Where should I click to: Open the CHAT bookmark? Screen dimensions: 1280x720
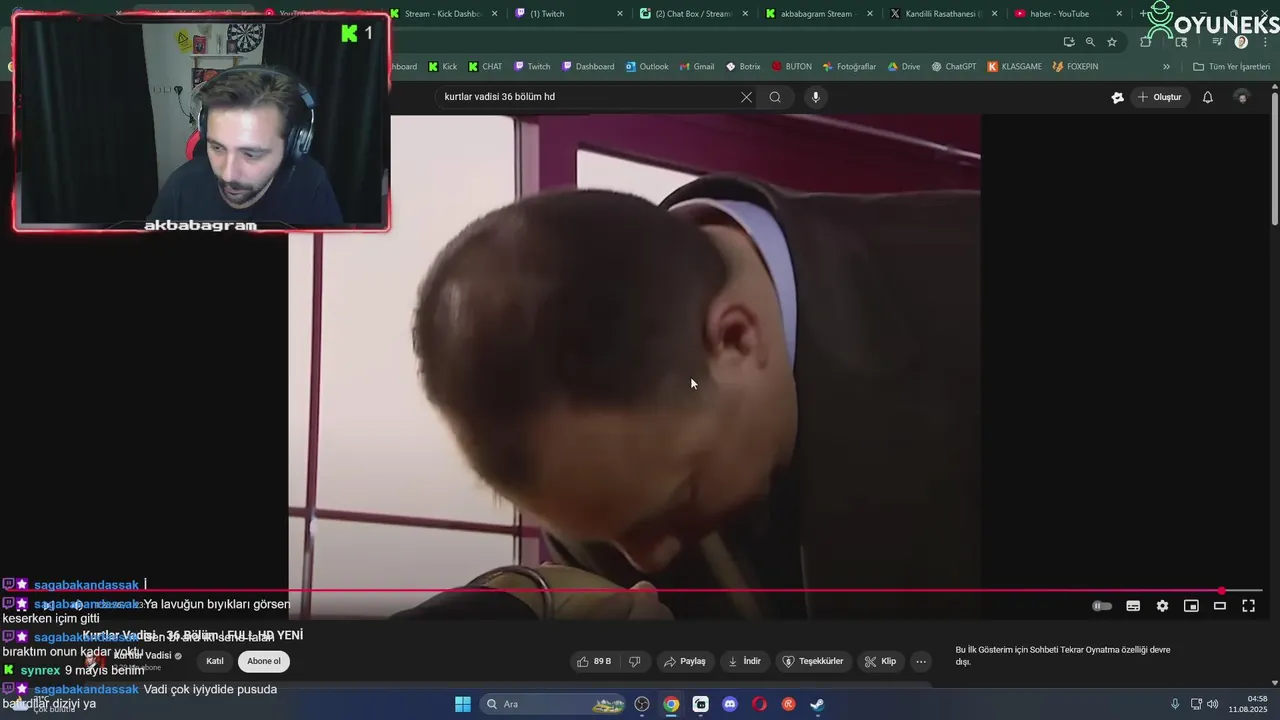tap(485, 67)
